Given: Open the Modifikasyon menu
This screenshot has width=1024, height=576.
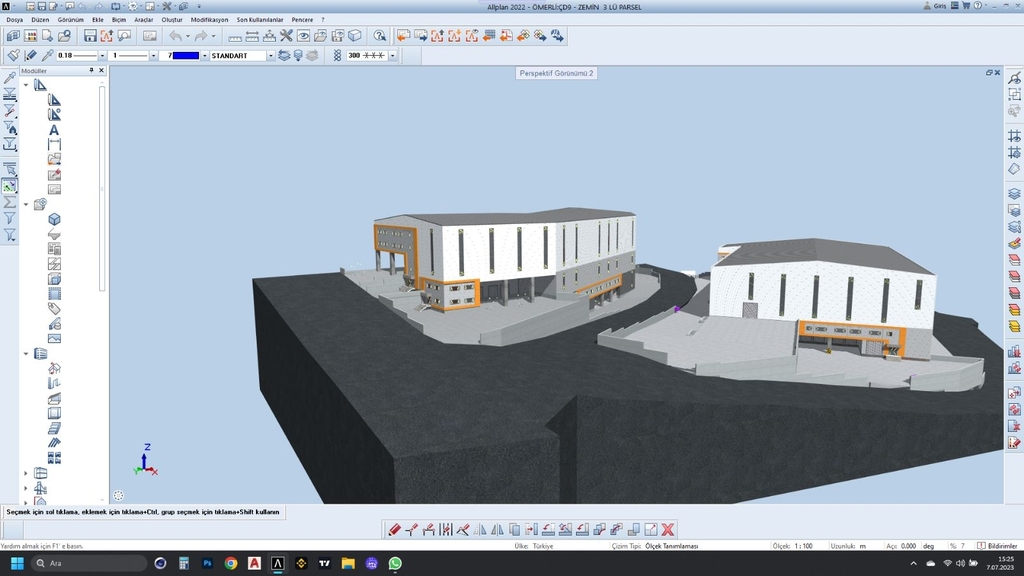Looking at the screenshot, I should (x=209, y=19).
